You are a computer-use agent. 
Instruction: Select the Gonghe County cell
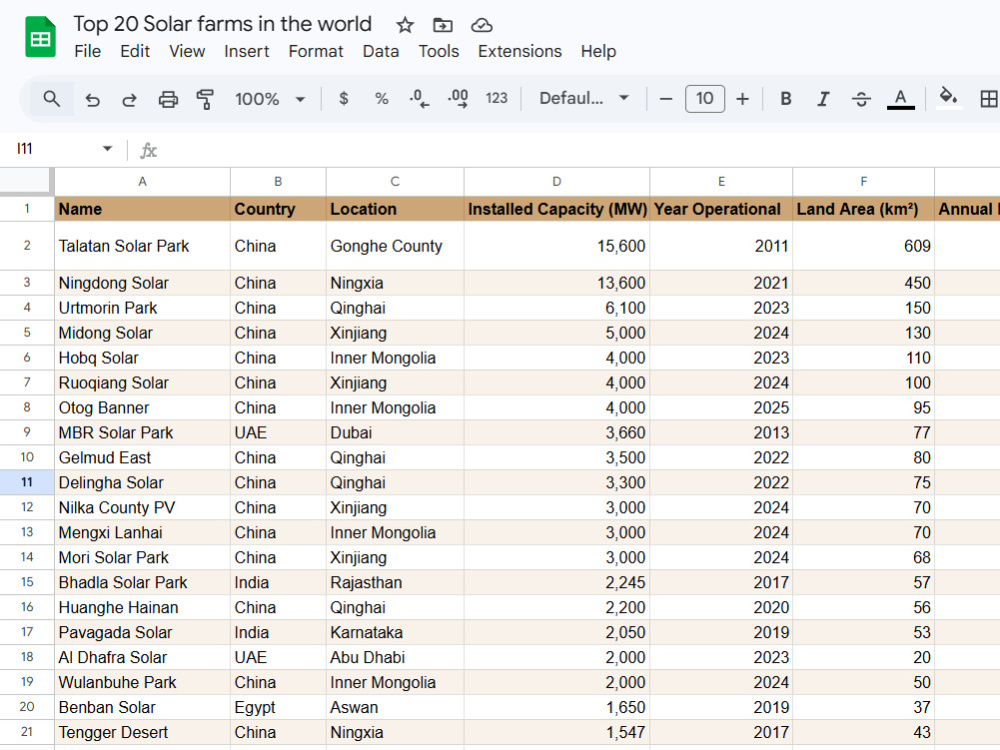tap(395, 246)
